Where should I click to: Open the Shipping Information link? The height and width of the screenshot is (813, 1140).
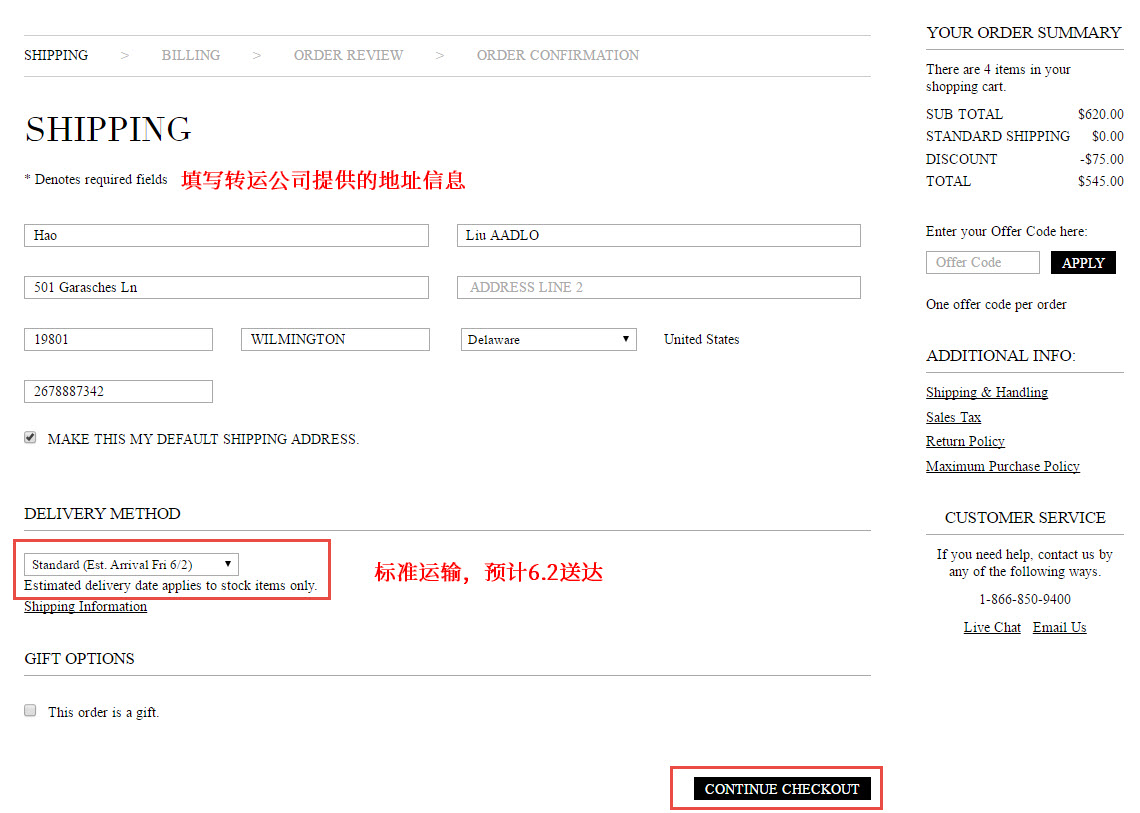pos(86,606)
